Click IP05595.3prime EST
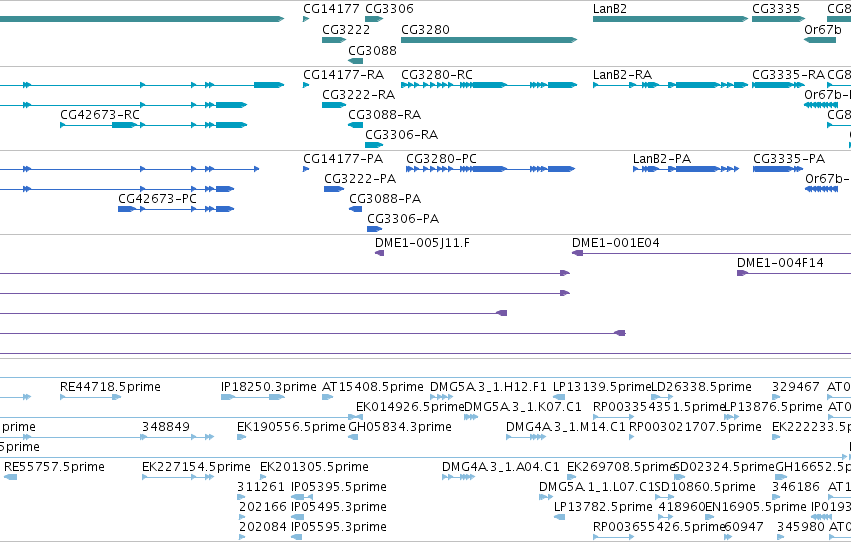Screen dimensions: 851x542 tap(296, 537)
